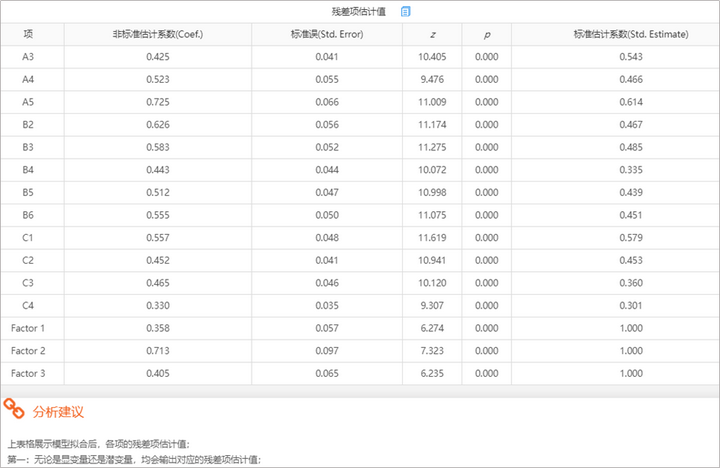Screen dimensions: 720x468
Task: Select row label C1
Action: 28,237
